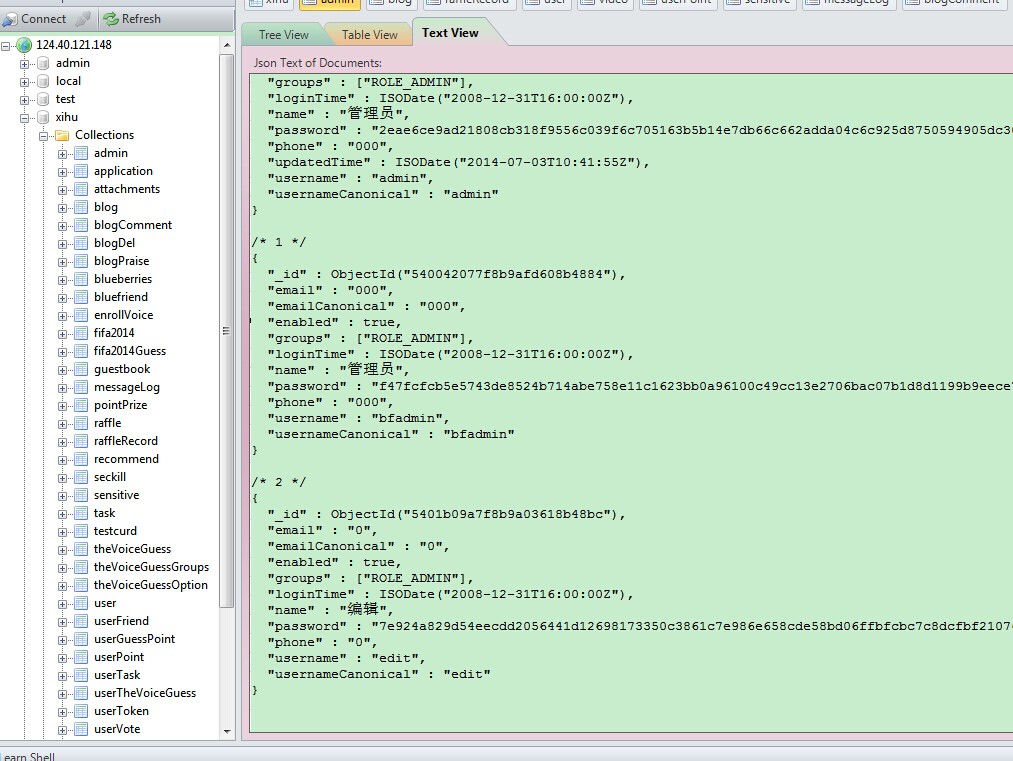Click the userToken collection table icon

click(x=81, y=711)
